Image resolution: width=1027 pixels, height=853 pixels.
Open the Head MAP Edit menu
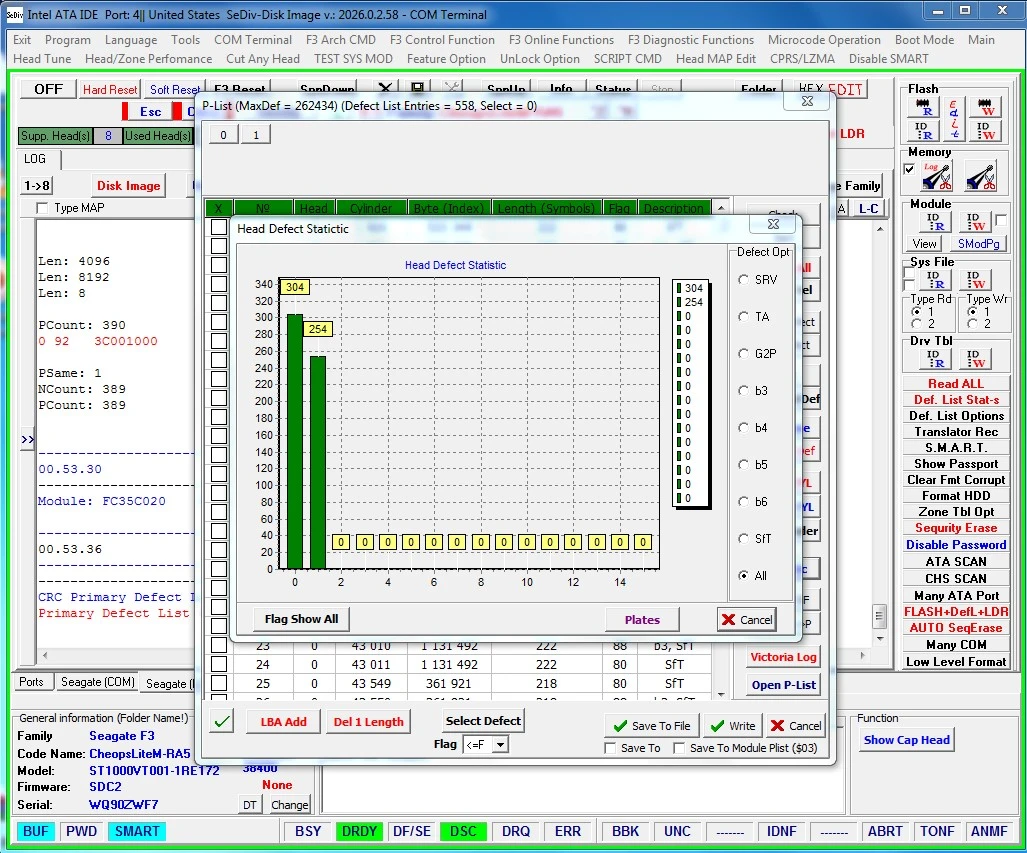pos(716,59)
